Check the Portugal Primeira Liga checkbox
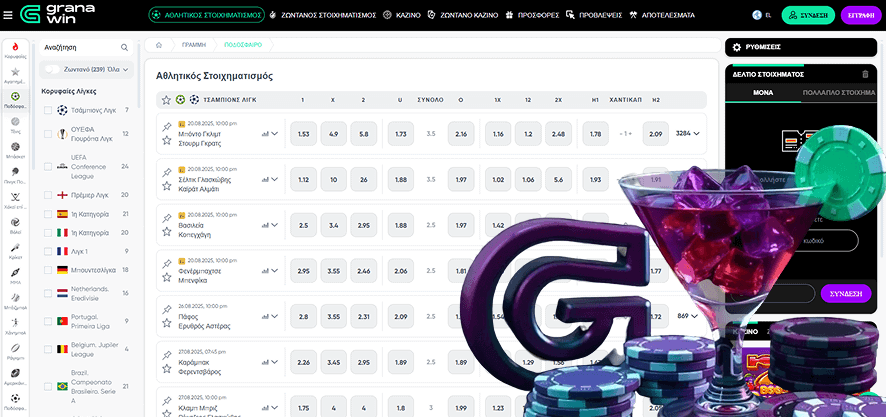Image resolution: width=886 pixels, height=417 pixels. [48, 321]
